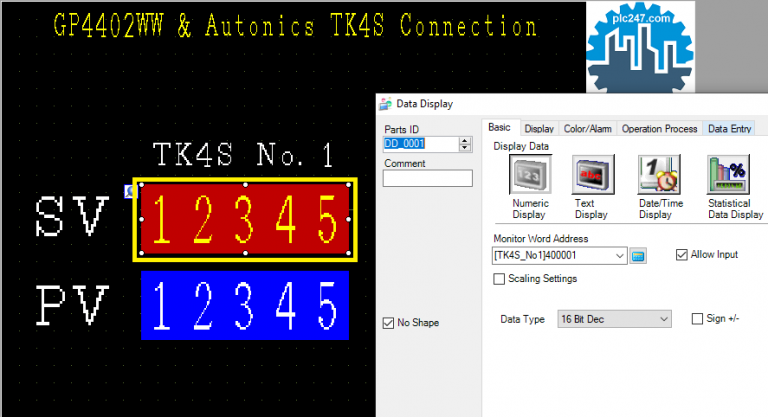
Task: Open the Operation Process tab
Action: pos(659,129)
